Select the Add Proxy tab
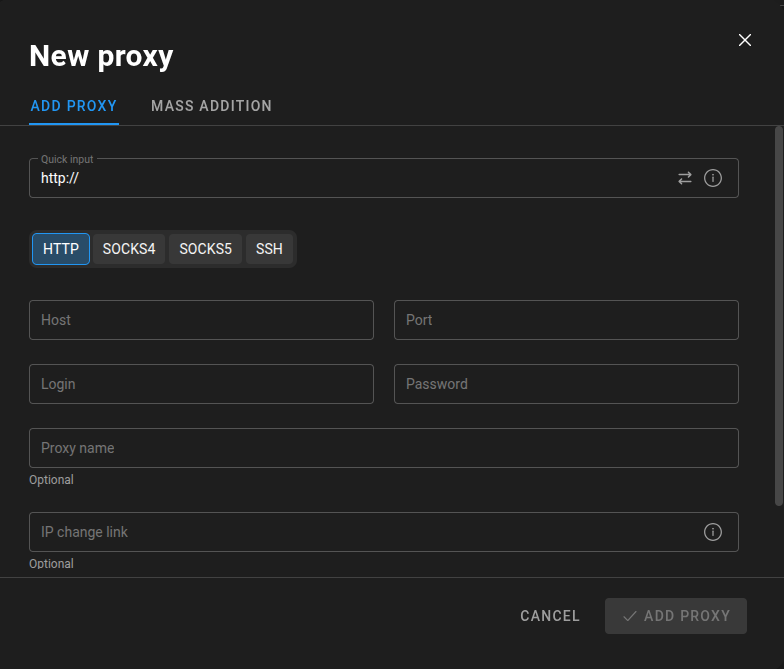The width and height of the screenshot is (784, 669). pos(74,106)
